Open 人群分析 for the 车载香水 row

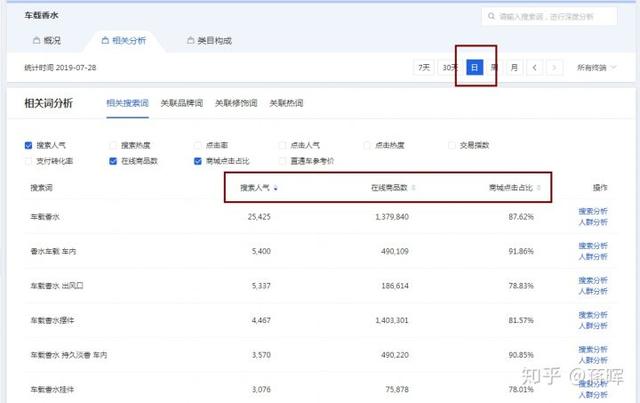tap(593, 222)
